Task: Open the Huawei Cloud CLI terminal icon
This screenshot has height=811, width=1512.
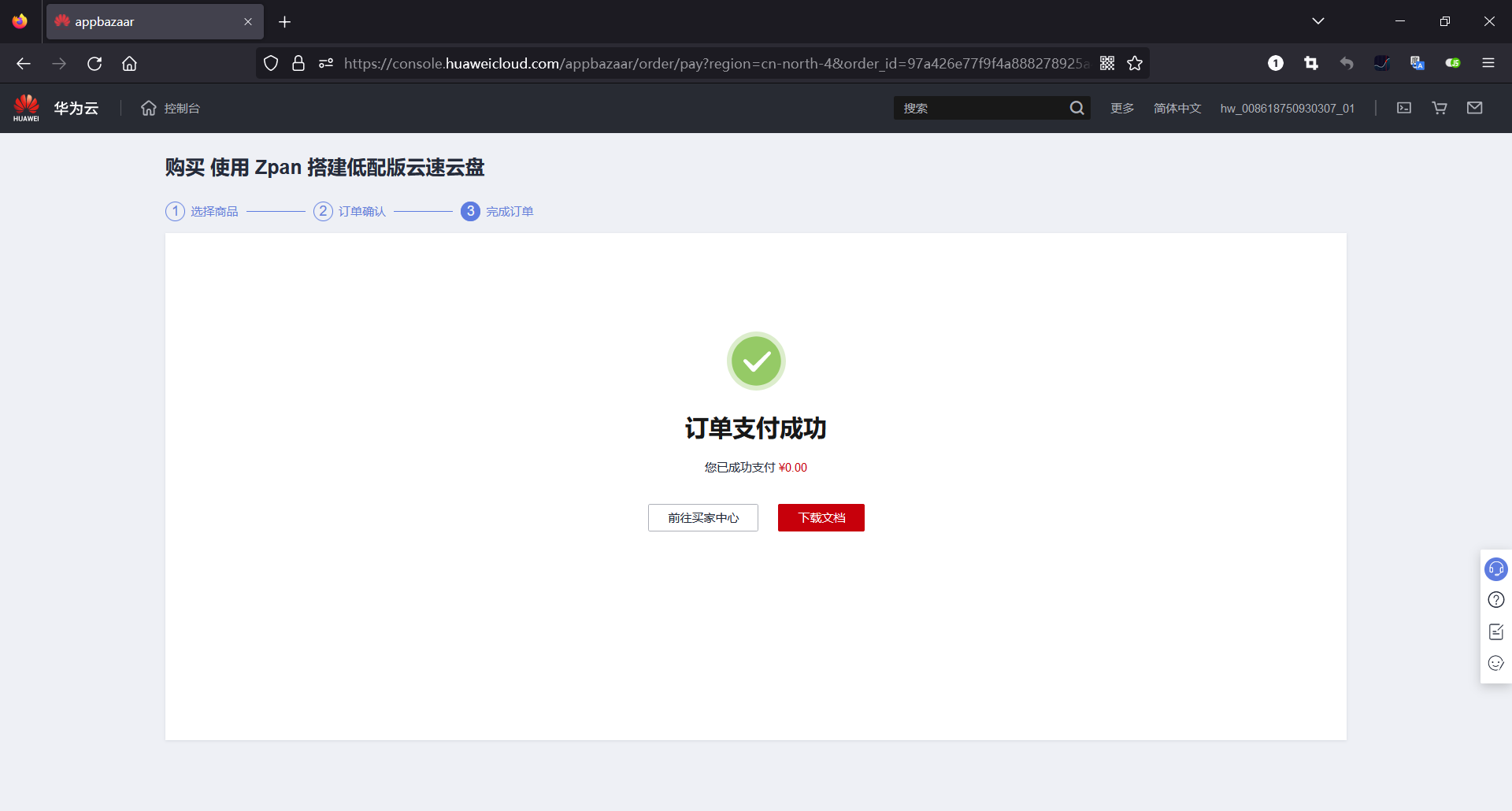Action: [x=1404, y=108]
